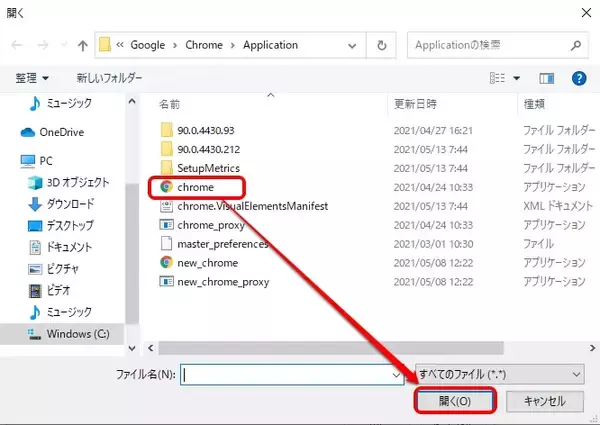This screenshot has height=425, width=600.
Task: Click the help question mark icon
Action: pos(577,78)
